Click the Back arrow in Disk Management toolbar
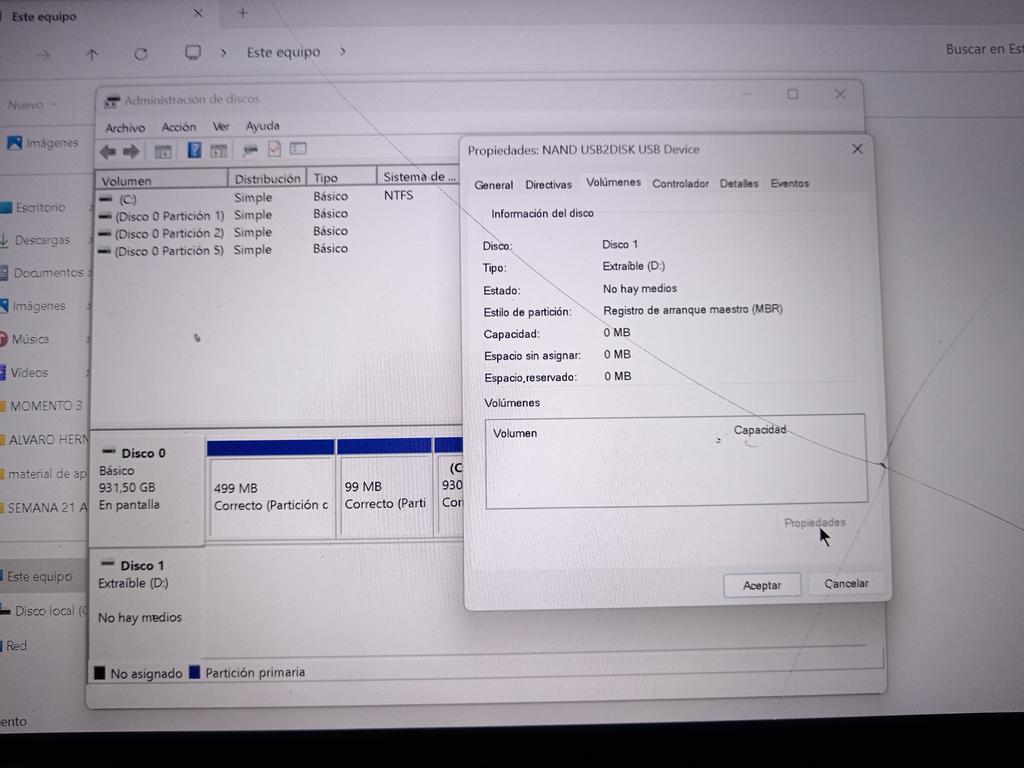Viewport: 1024px width, 768px height. tap(107, 151)
